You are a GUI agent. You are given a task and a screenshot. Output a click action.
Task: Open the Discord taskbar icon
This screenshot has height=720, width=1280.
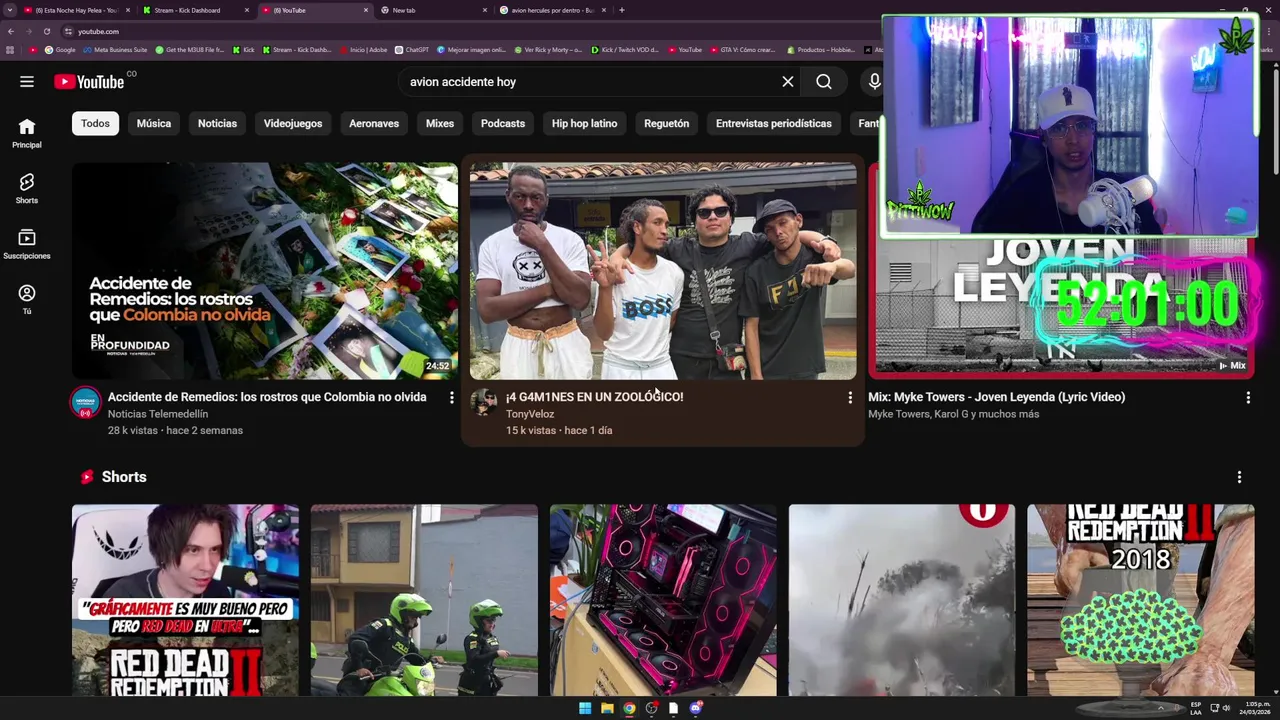point(696,708)
